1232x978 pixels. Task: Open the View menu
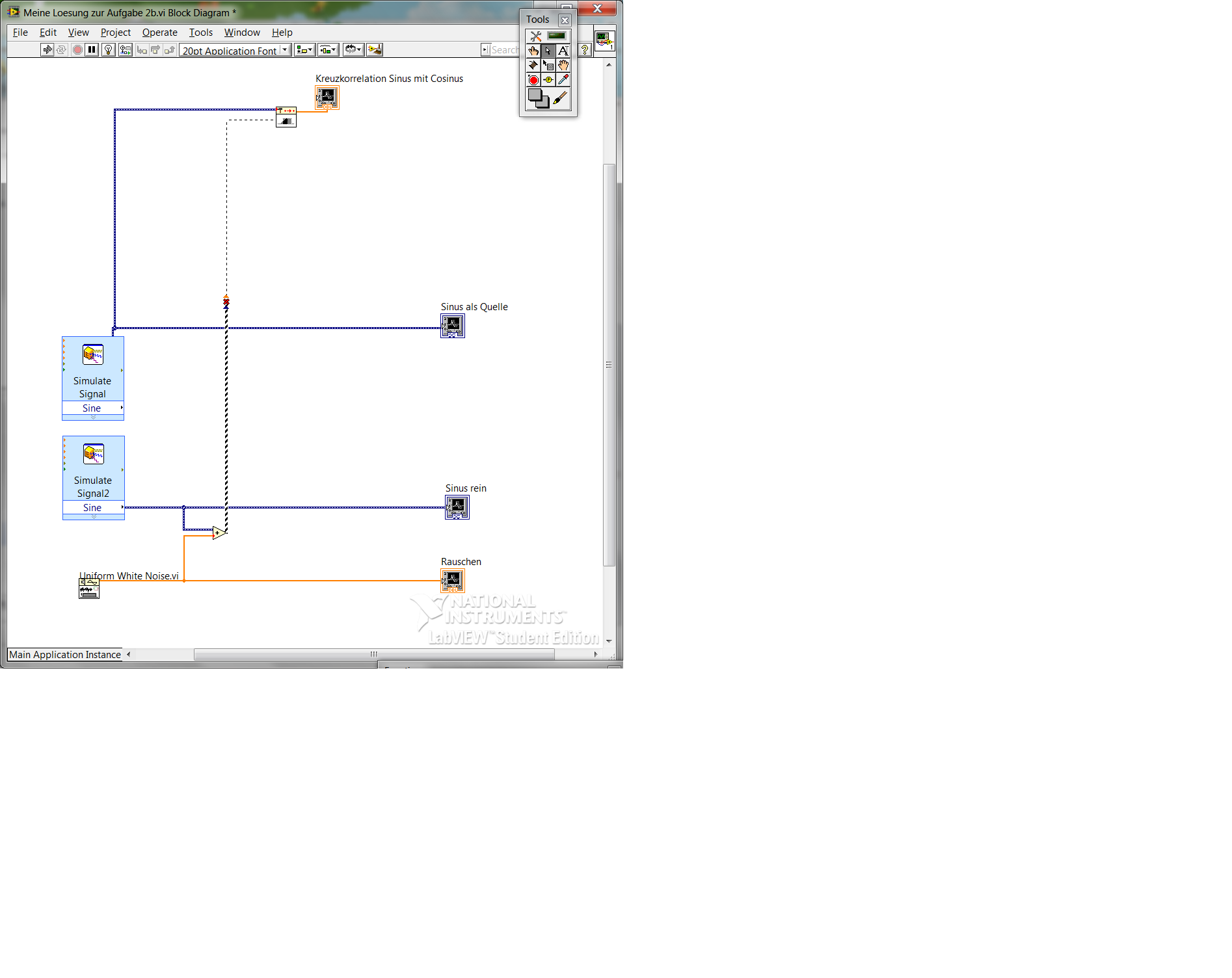point(79,33)
